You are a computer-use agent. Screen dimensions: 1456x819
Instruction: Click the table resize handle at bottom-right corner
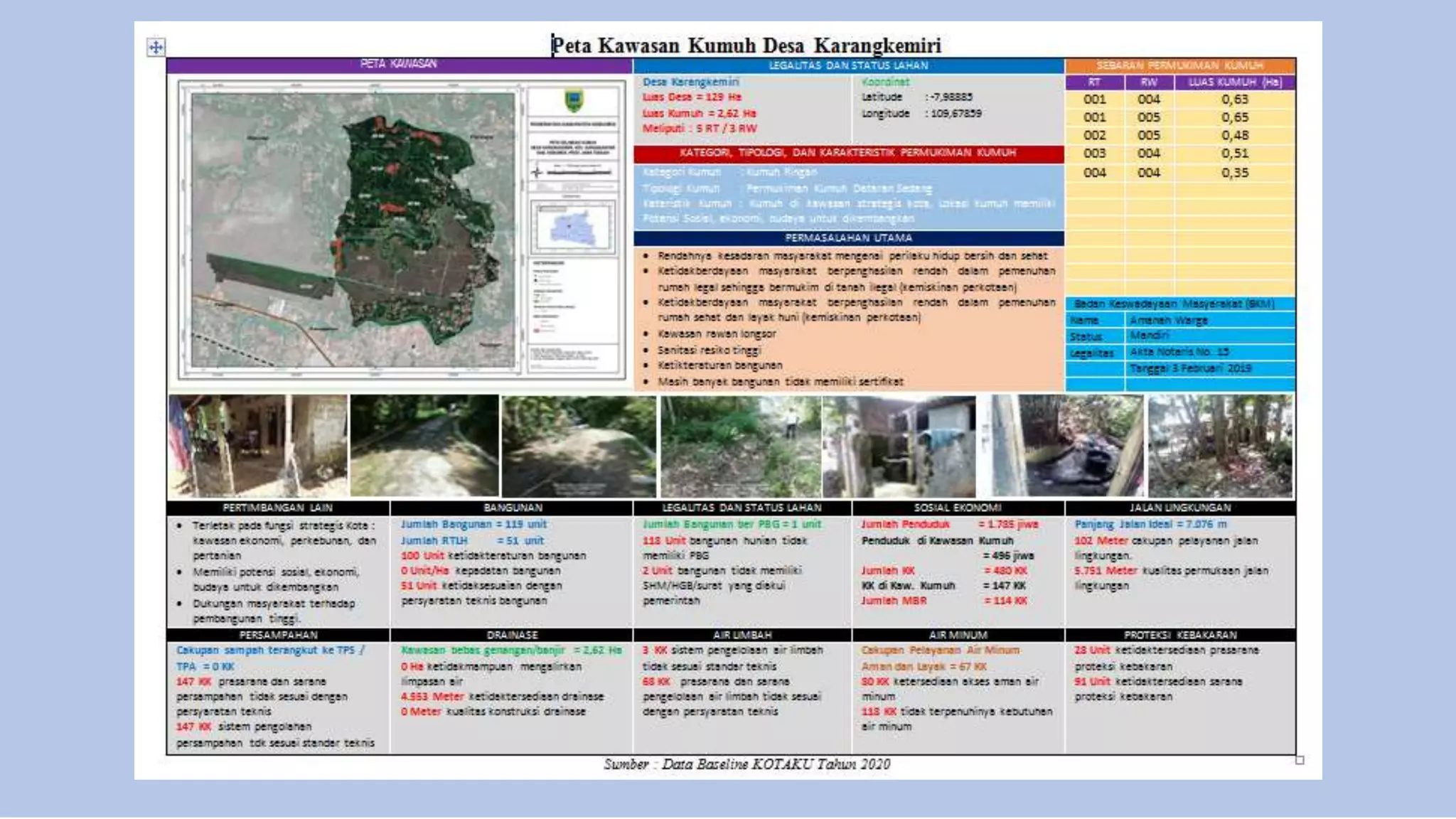(1300, 760)
